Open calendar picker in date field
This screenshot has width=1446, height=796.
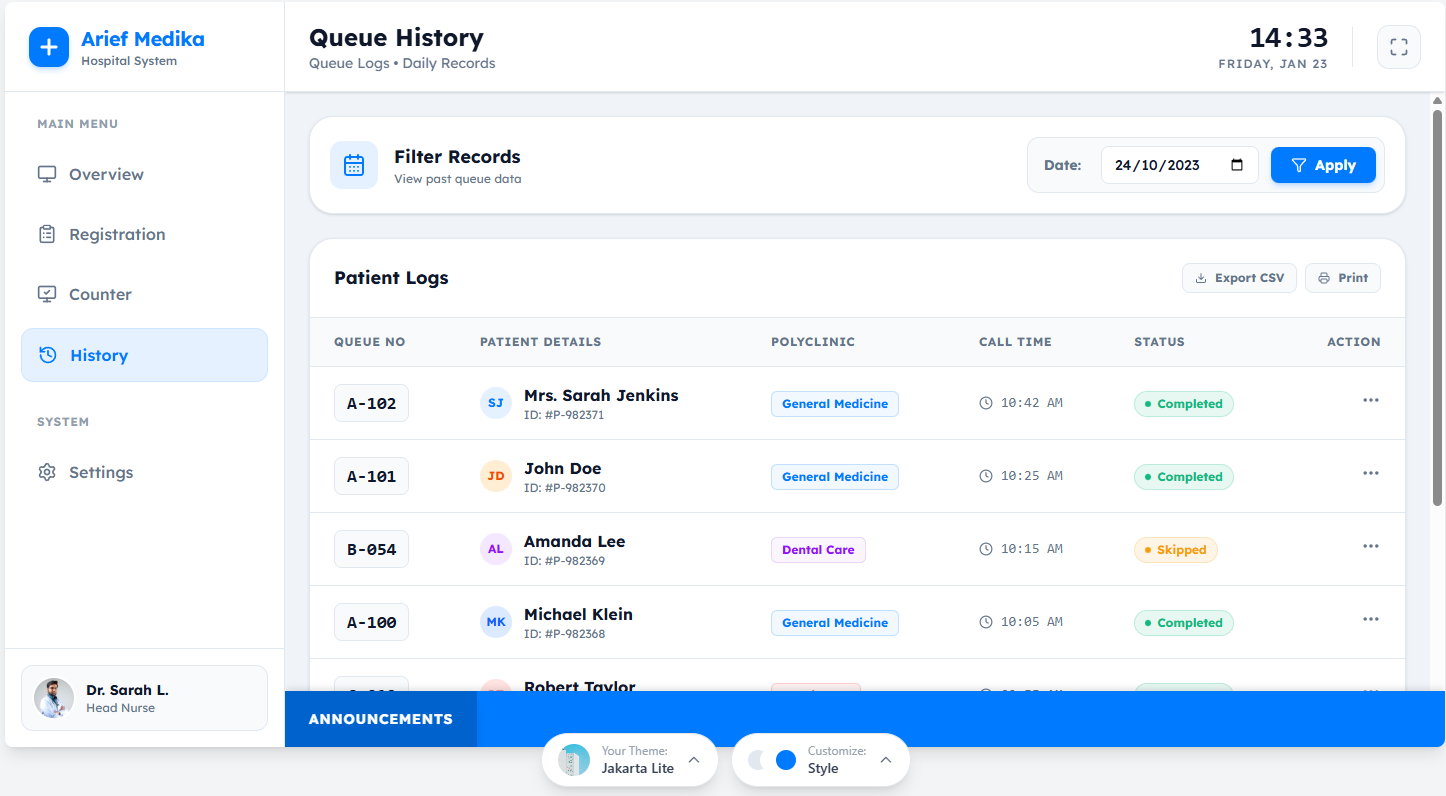[1237, 165]
